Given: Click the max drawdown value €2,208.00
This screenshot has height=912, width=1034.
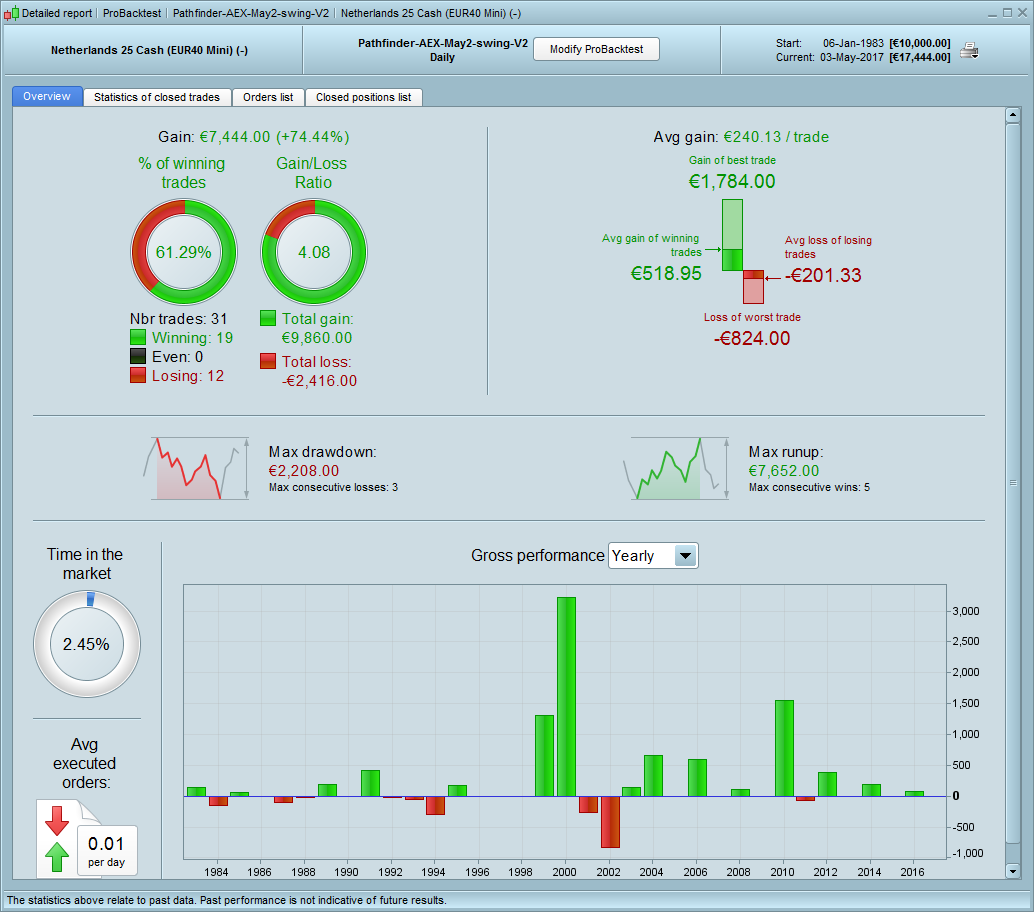Looking at the screenshot, I should [304, 471].
